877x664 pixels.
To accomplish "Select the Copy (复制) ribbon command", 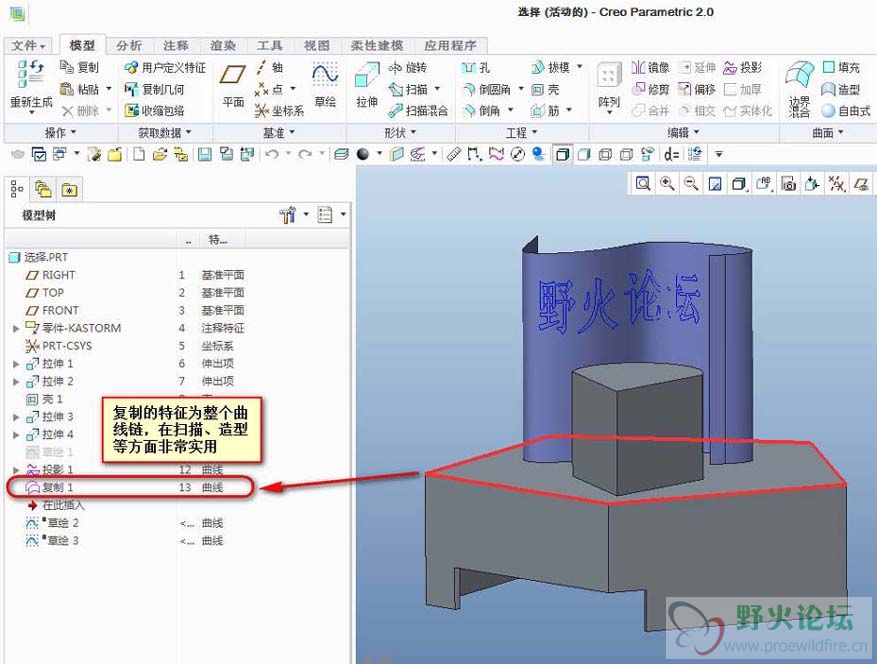I will [79, 68].
